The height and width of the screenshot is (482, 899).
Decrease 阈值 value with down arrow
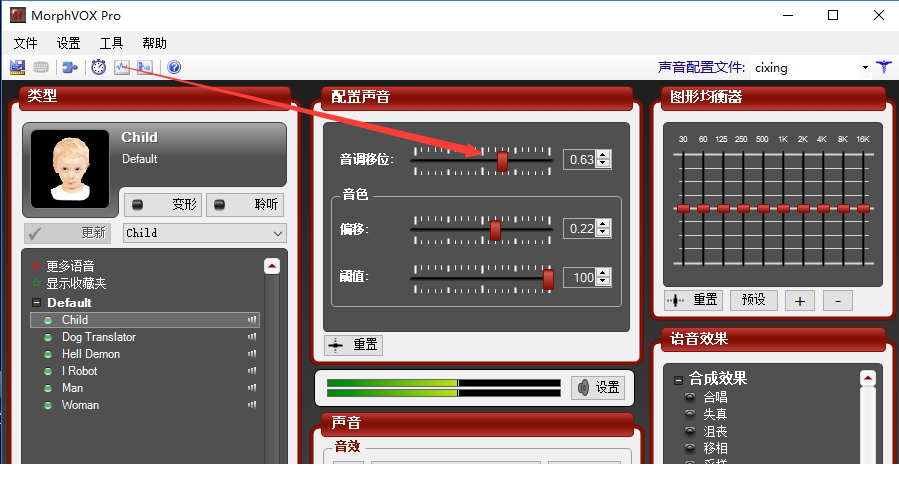click(x=603, y=281)
